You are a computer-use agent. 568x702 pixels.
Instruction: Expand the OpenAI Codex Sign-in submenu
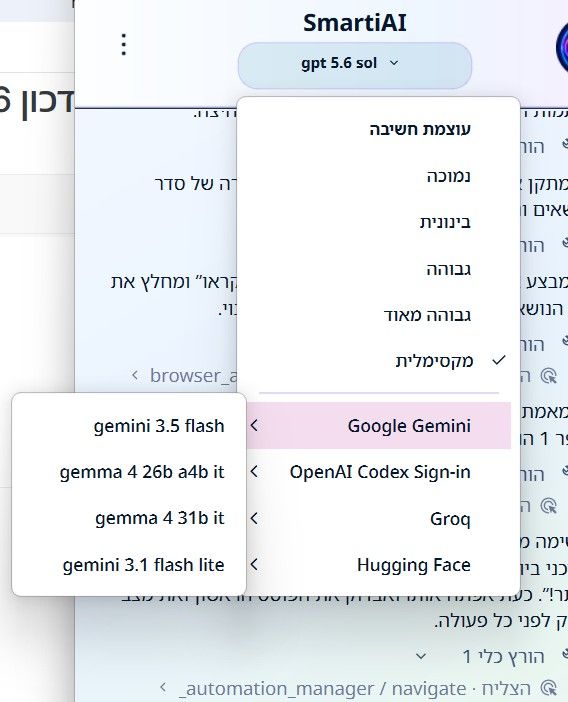point(379,472)
